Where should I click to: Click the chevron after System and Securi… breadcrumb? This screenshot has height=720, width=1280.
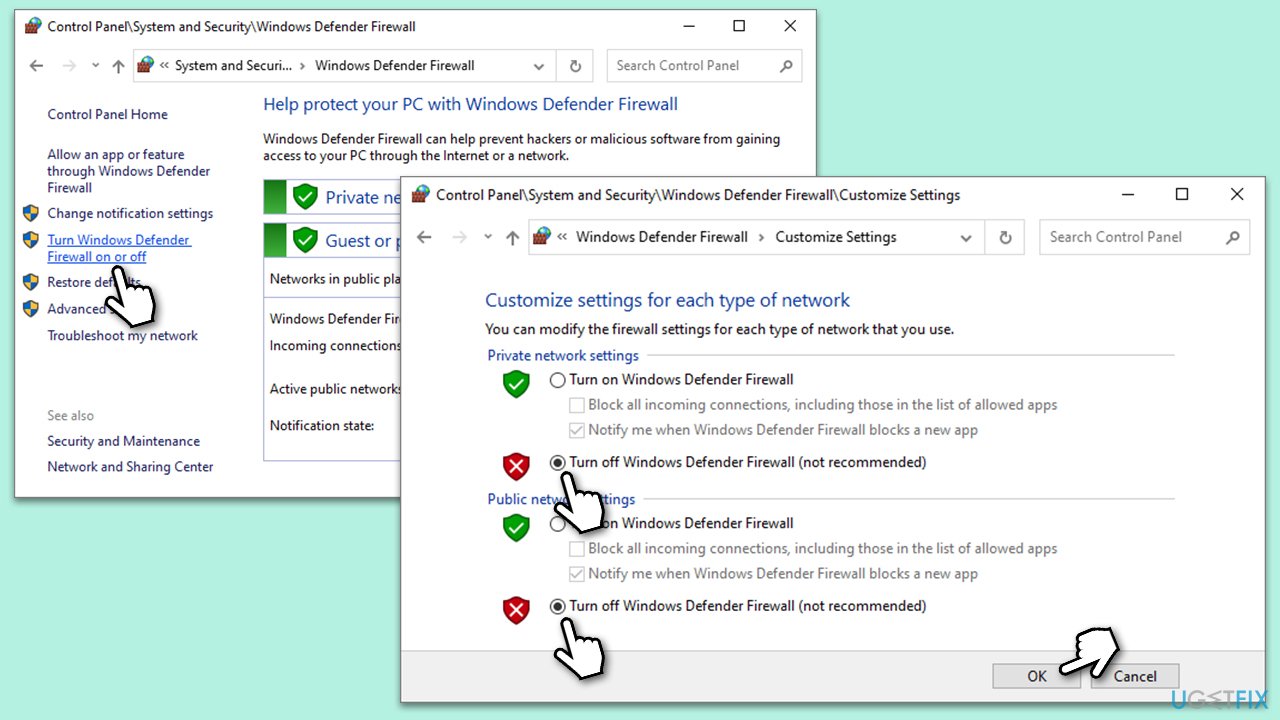tap(303, 66)
